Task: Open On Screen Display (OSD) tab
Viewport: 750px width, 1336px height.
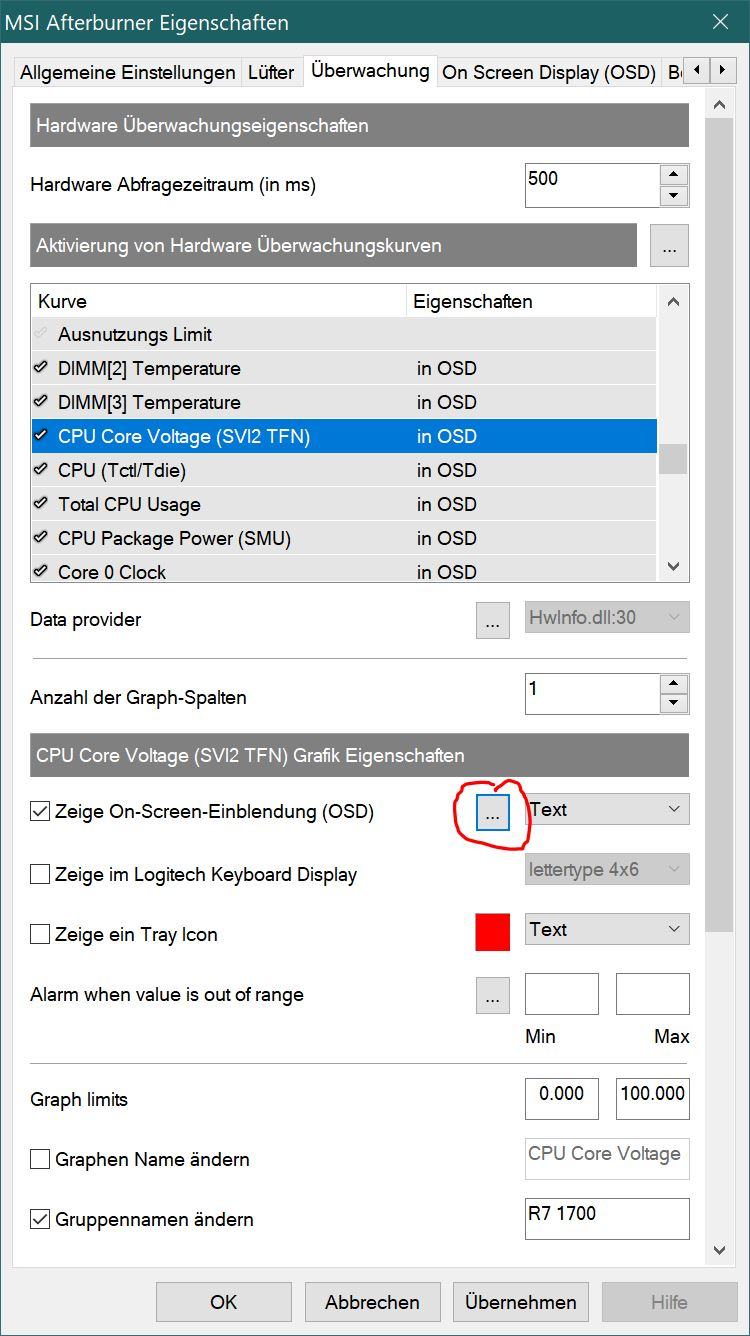Action: 549,73
